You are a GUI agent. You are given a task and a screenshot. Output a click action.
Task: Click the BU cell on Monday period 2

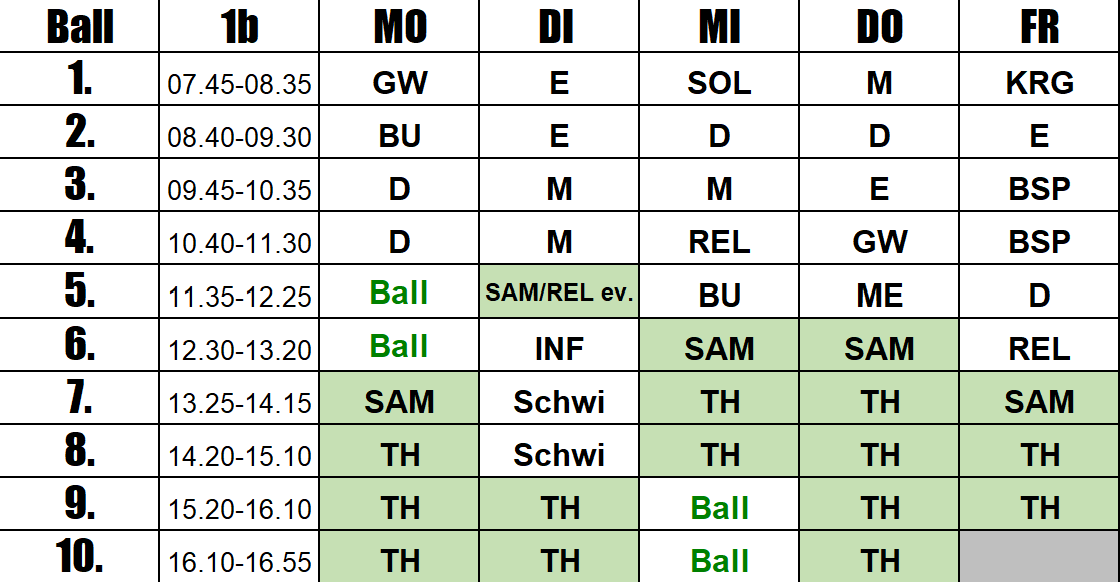[x=399, y=132]
